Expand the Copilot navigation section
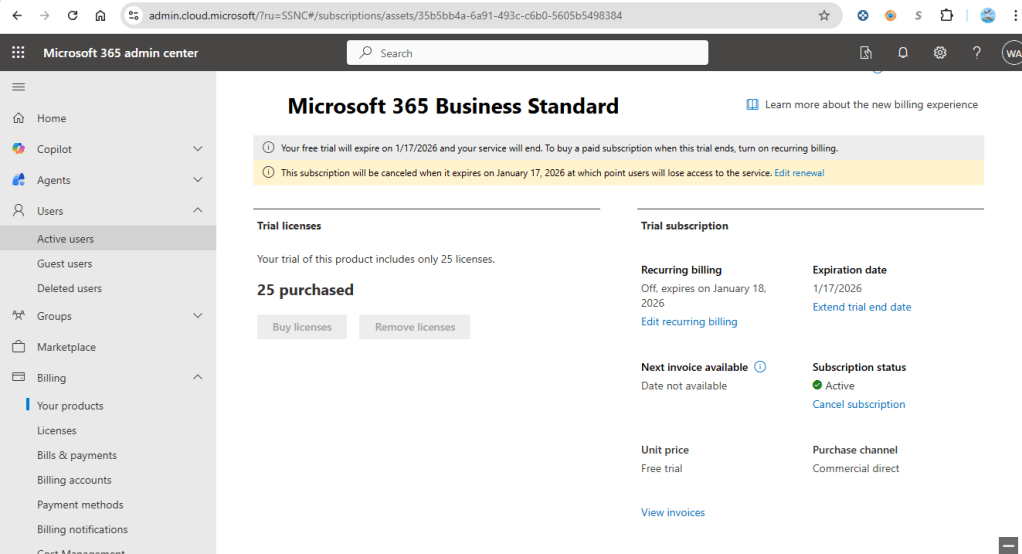This screenshot has height=554, width=1022. pos(197,149)
